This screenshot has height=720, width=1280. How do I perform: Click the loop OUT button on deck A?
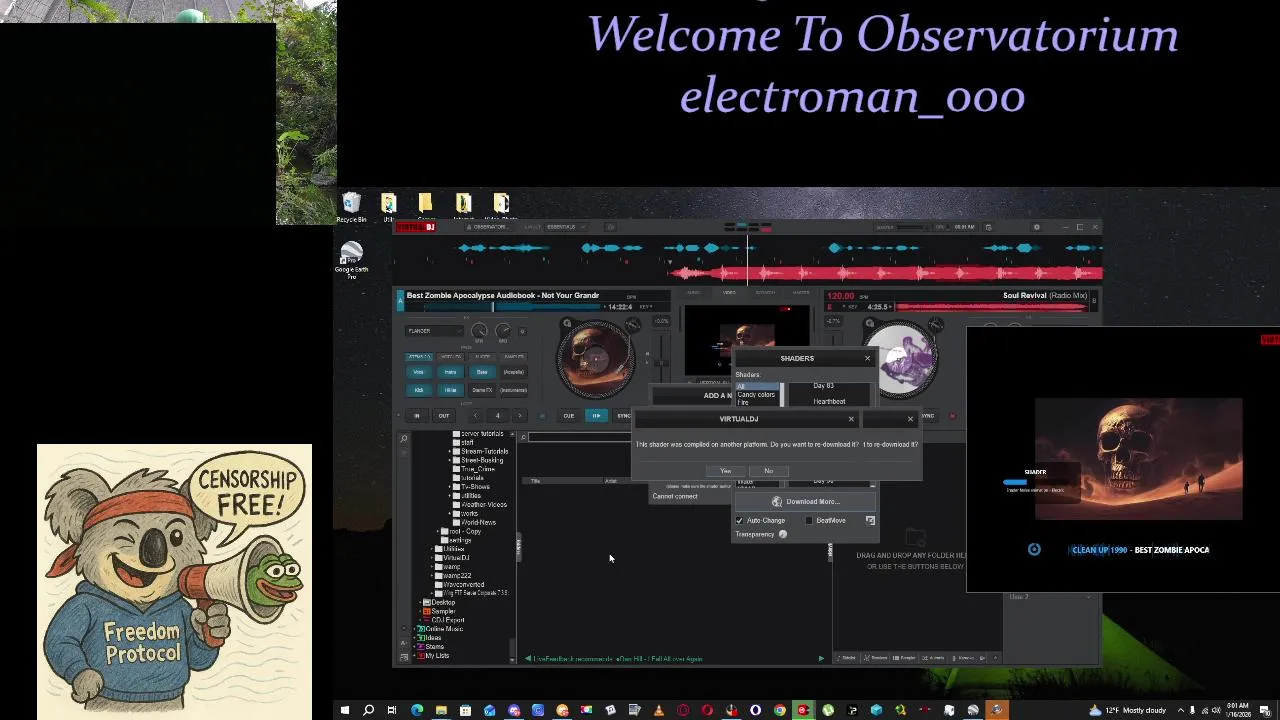(x=443, y=416)
